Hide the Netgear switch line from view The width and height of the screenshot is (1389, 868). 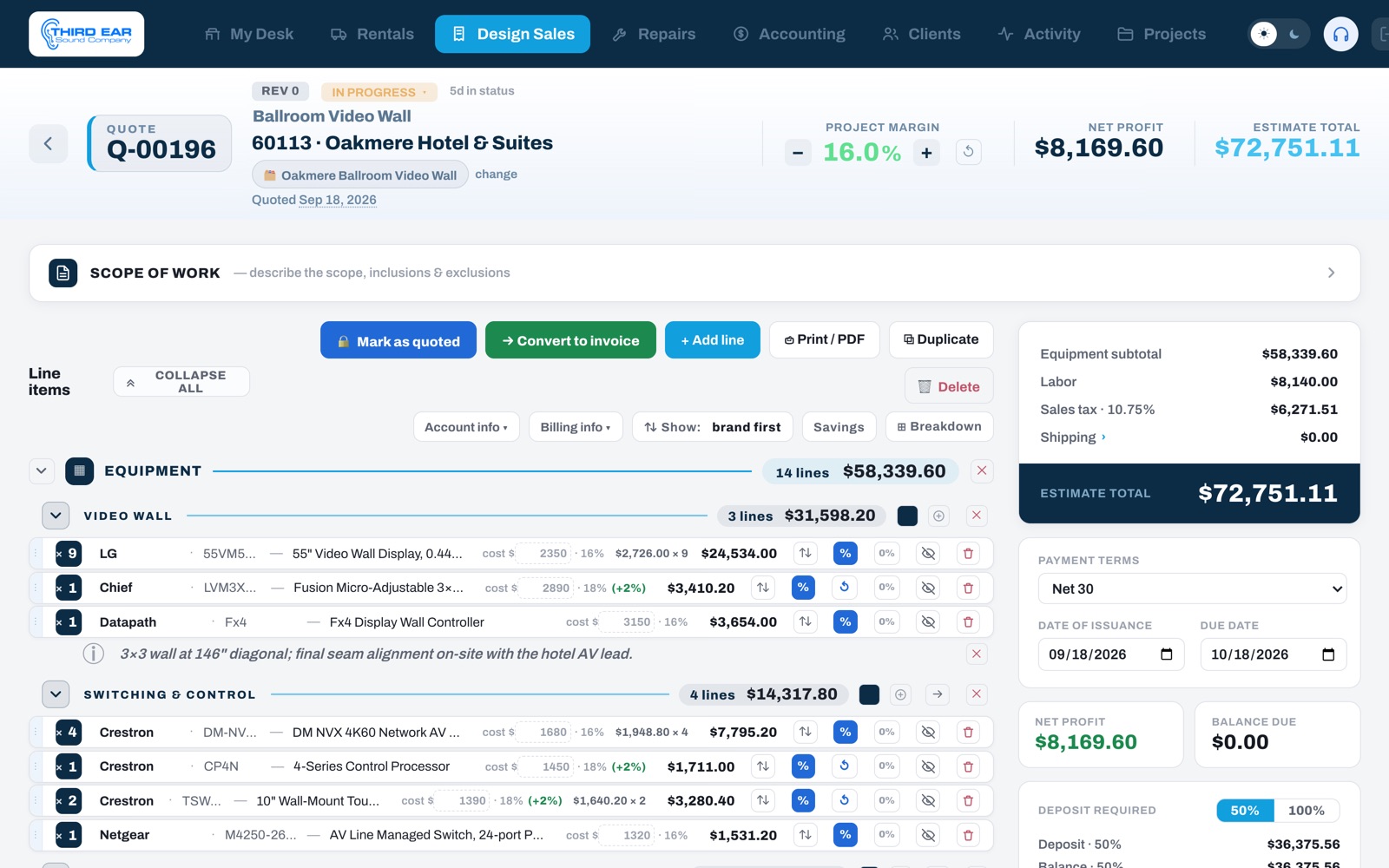click(928, 835)
